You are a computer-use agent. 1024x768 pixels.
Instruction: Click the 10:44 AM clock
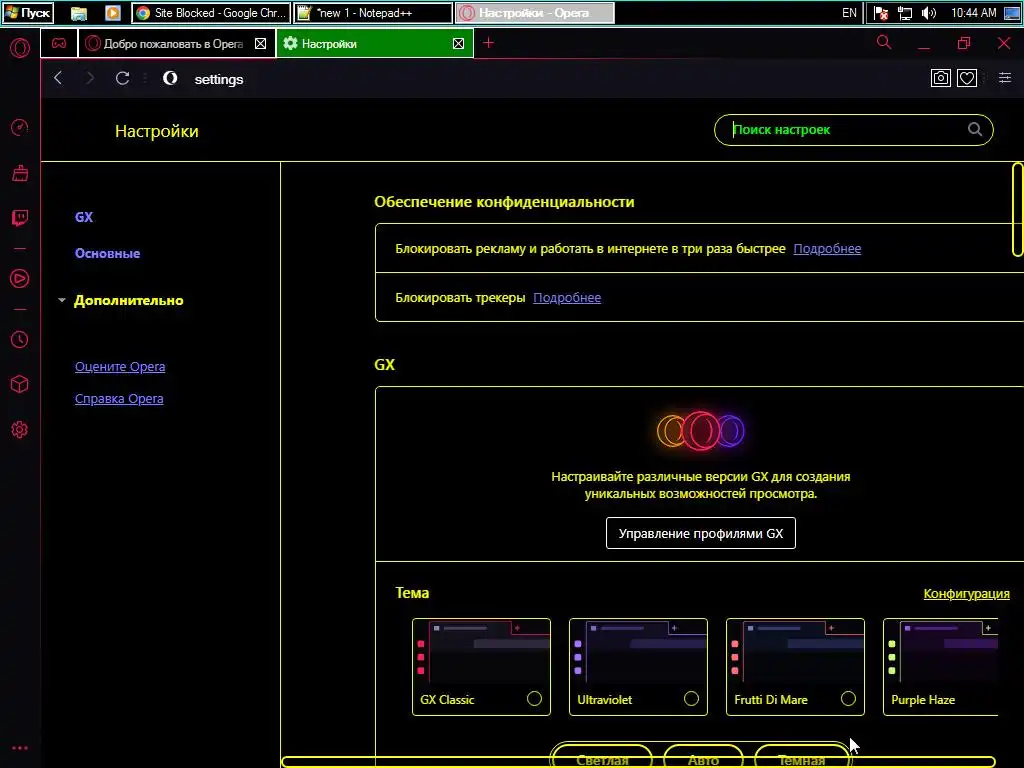coord(974,13)
